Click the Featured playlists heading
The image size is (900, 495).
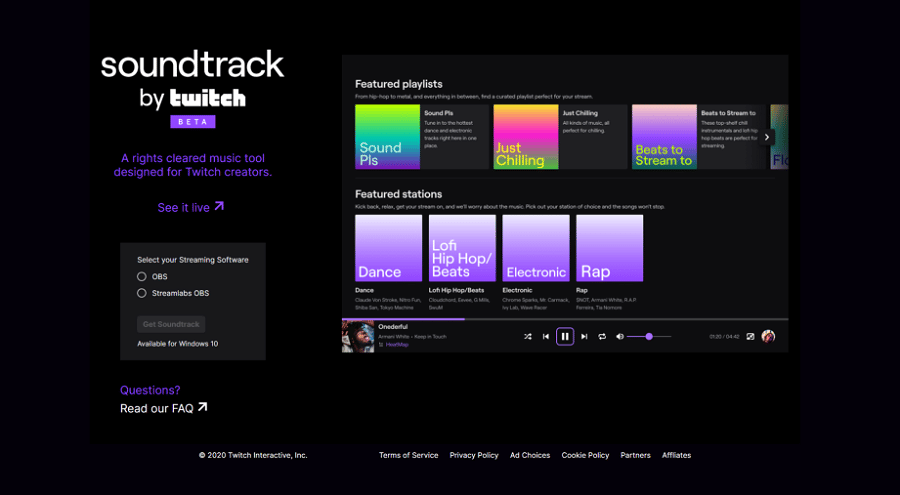398,84
